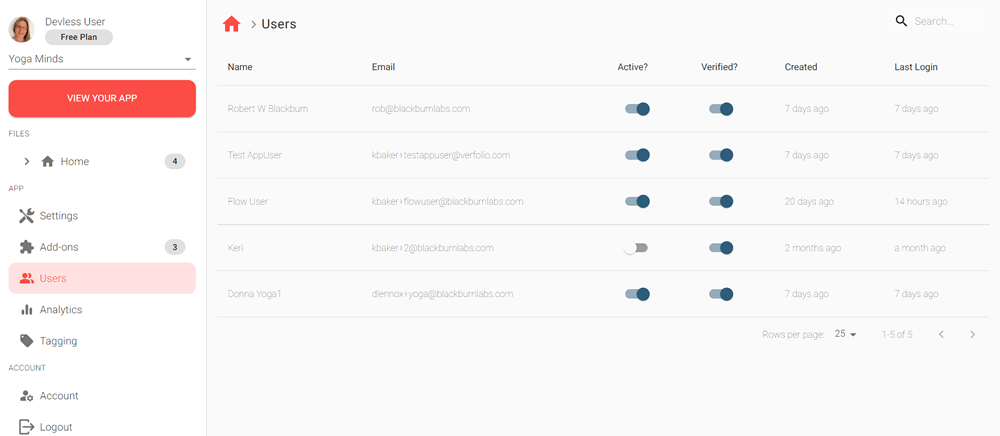Open the Rows per page dropdown
Image resolution: width=1000 pixels, height=436 pixels.
click(846, 334)
